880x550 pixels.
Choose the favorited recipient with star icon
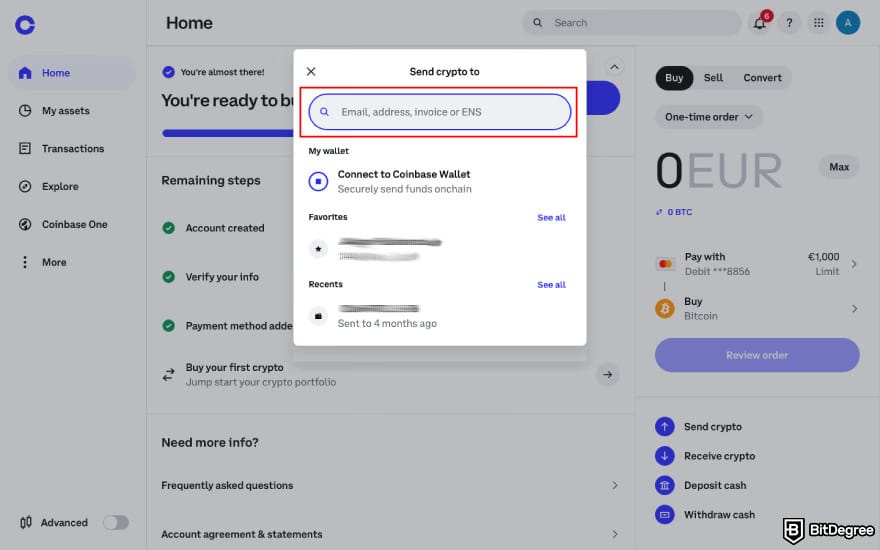click(x=439, y=249)
